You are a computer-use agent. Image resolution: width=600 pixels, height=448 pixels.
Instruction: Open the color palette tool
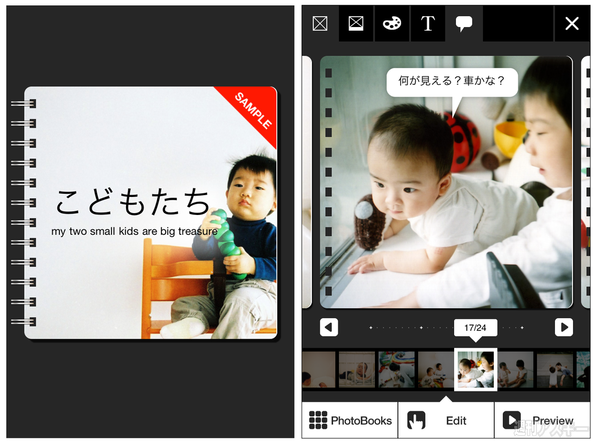pos(392,23)
